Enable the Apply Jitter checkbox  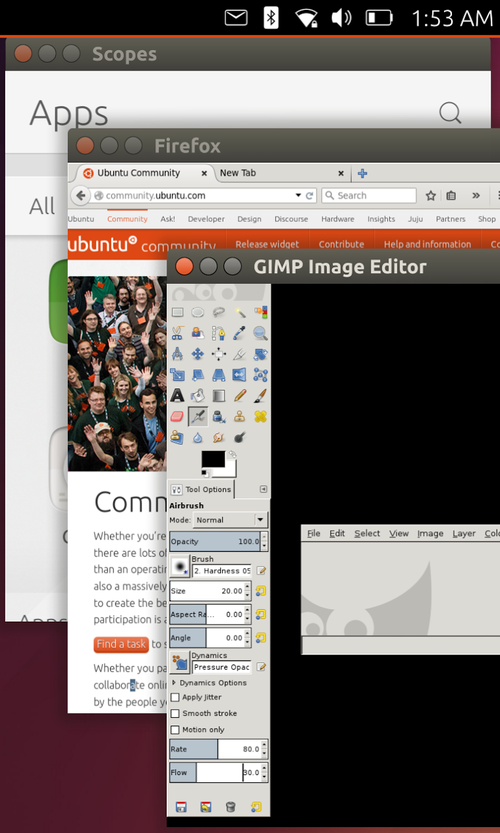(x=175, y=697)
